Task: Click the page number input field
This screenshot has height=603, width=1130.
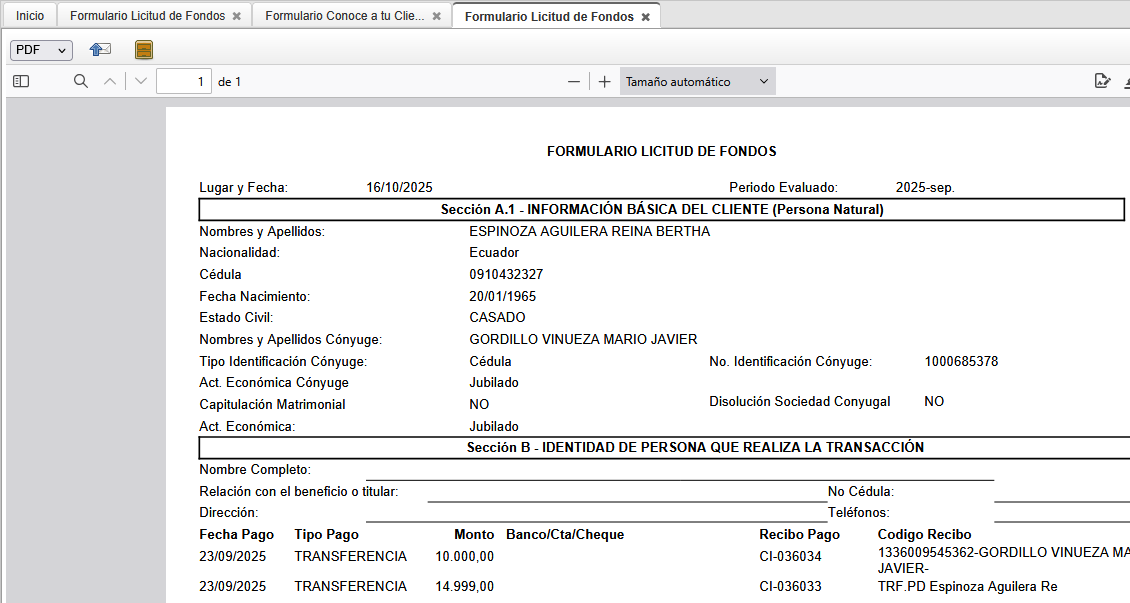Action: tap(184, 82)
